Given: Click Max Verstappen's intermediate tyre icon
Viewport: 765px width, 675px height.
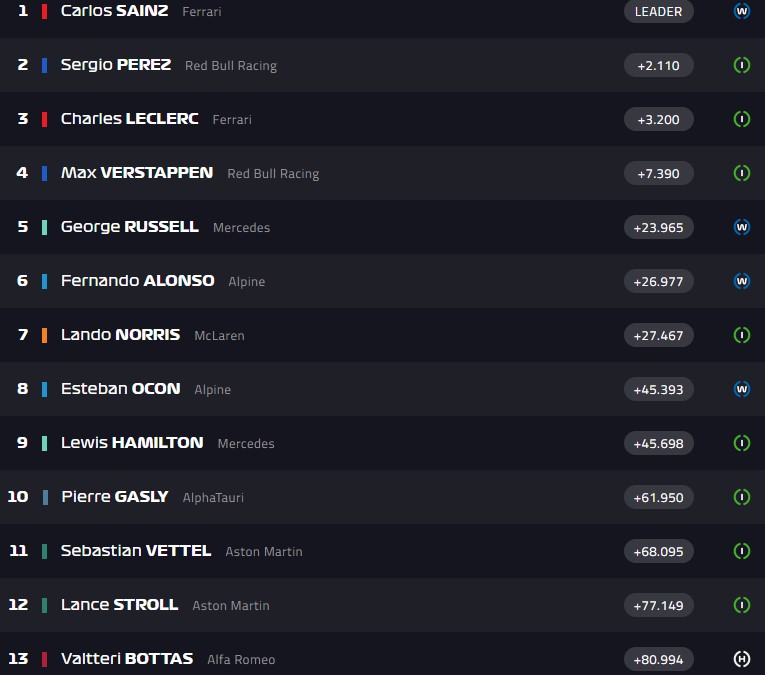Looking at the screenshot, I should (742, 173).
